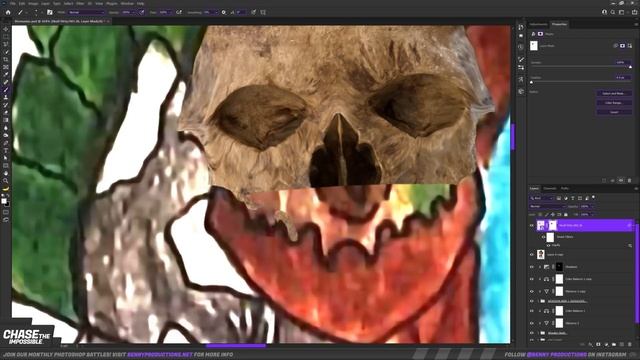The image size is (640, 360).
Task: Open the Image menu
Action: click(x=33, y=3)
